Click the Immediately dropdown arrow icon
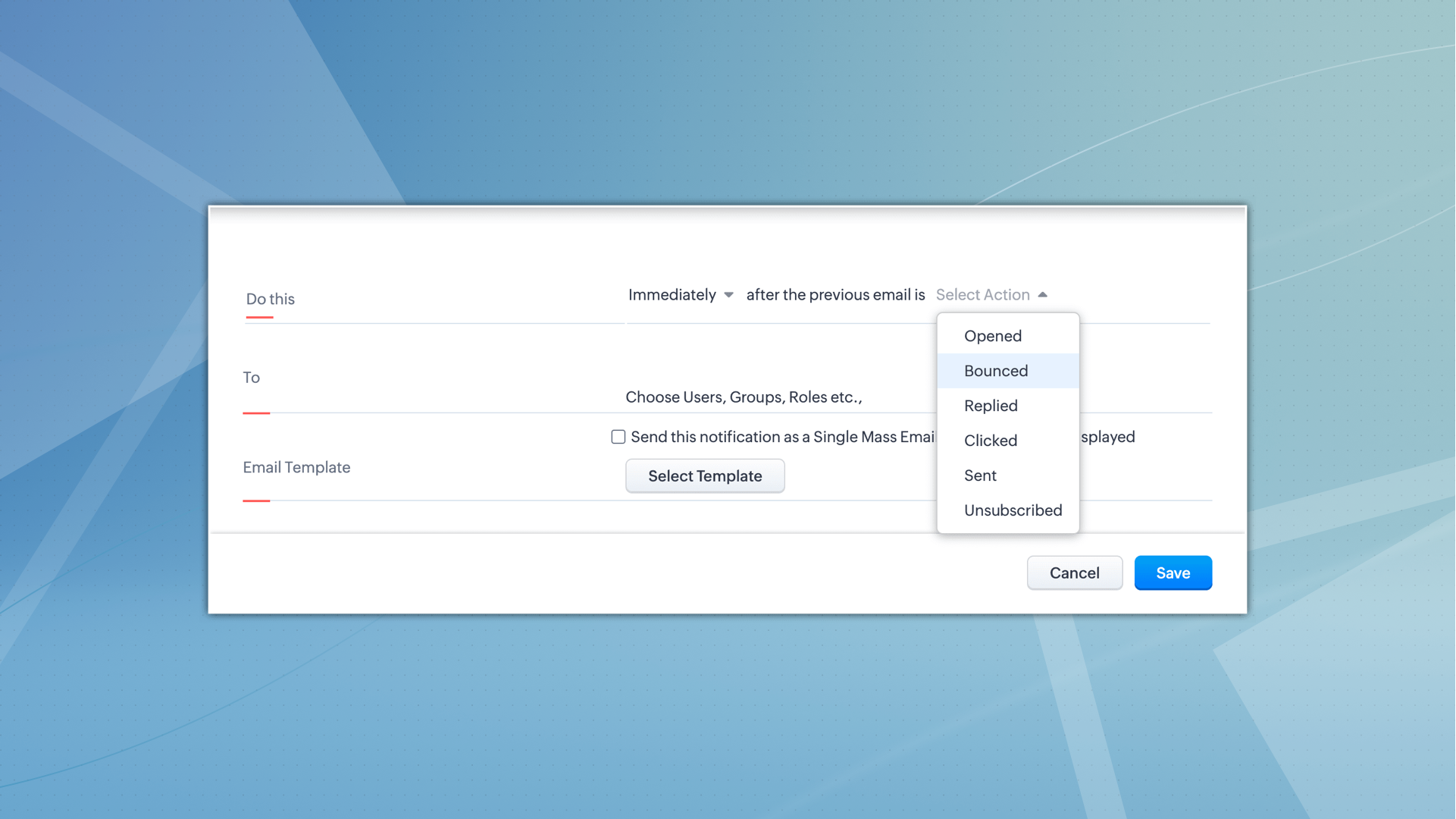This screenshot has height=819, width=1456. 728,295
